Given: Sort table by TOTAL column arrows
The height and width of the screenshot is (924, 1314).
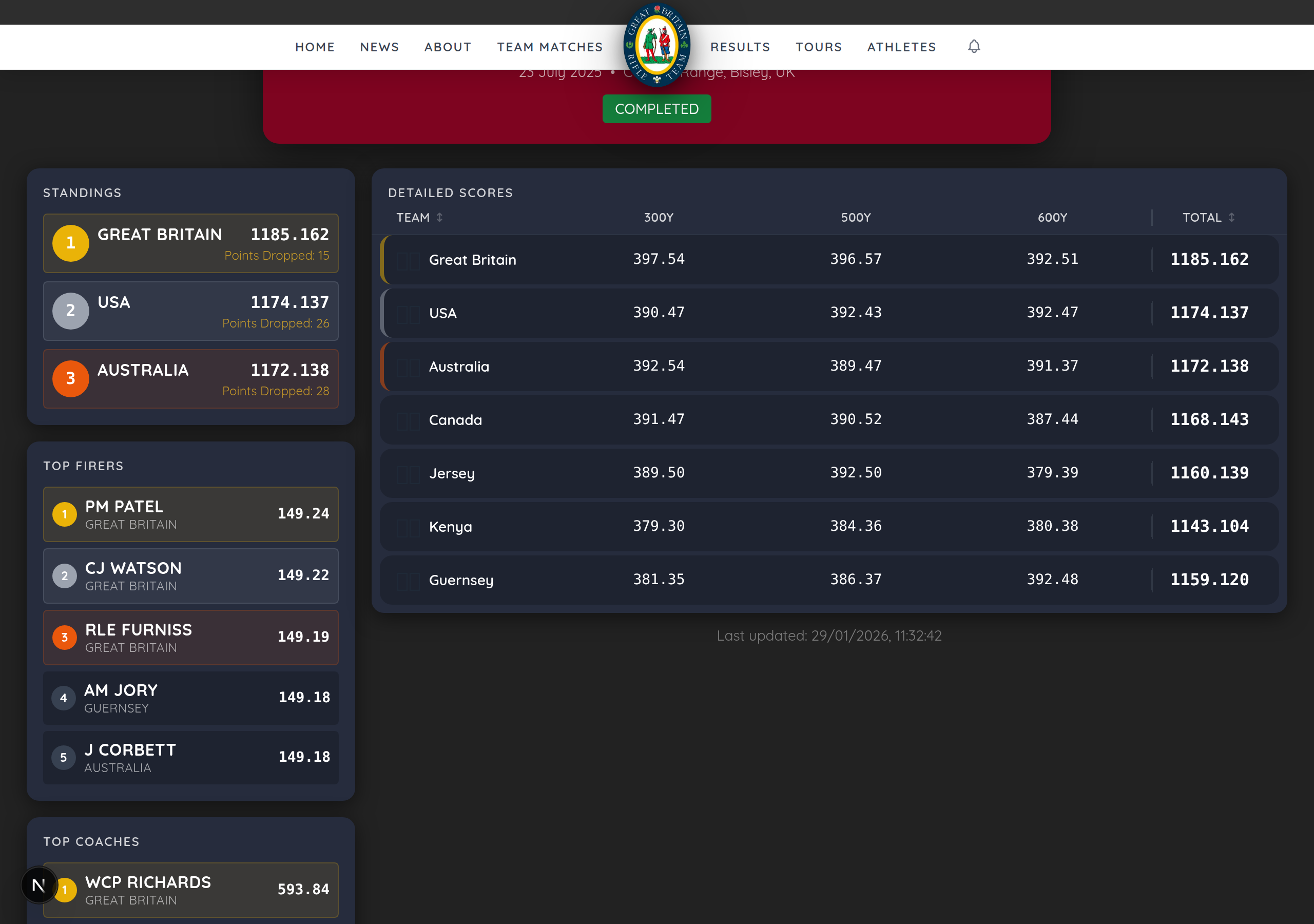Looking at the screenshot, I should pos(1231,218).
